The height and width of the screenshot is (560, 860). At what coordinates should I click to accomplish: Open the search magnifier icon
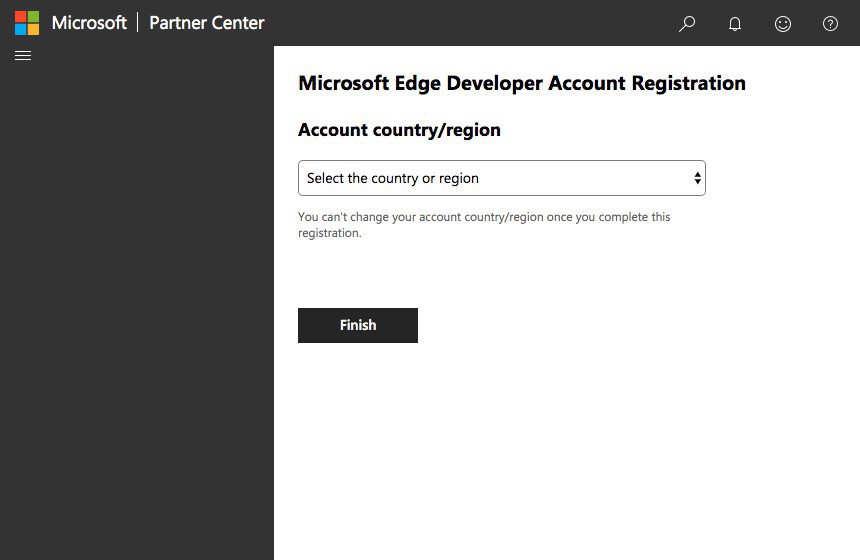point(687,23)
